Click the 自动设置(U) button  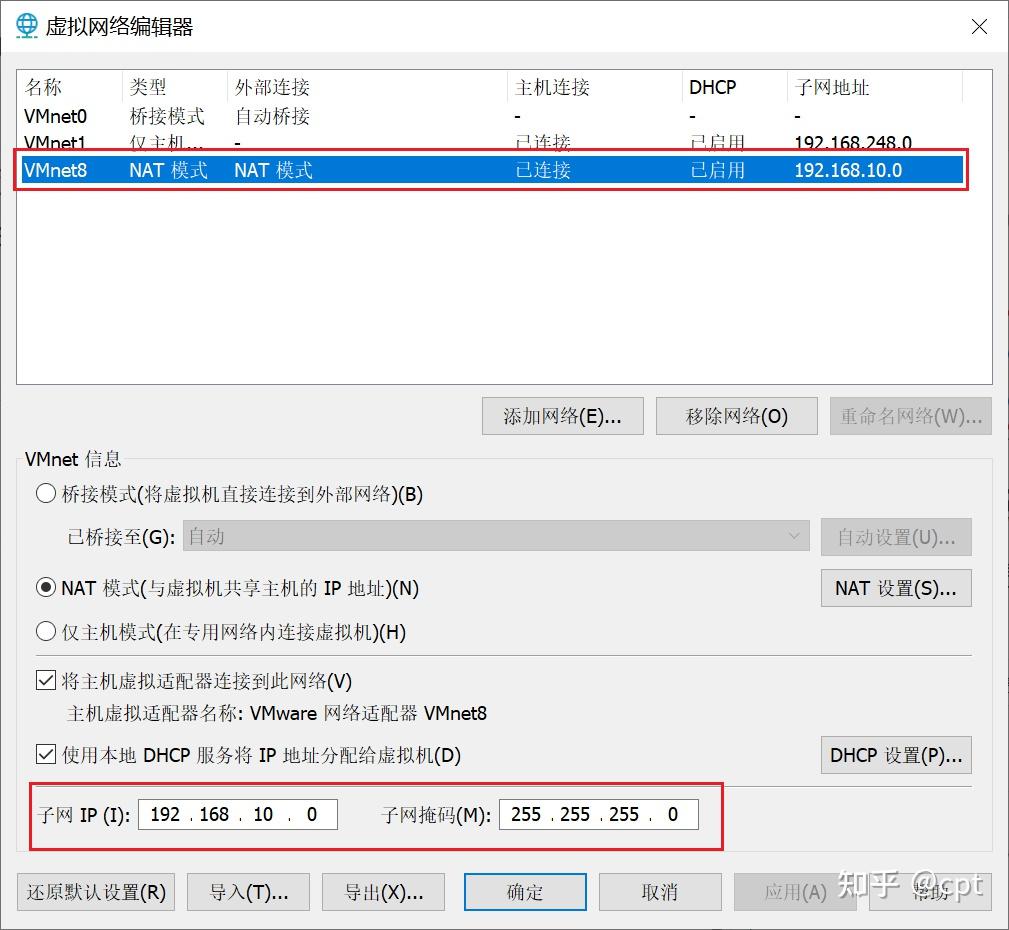[x=896, y=537]
